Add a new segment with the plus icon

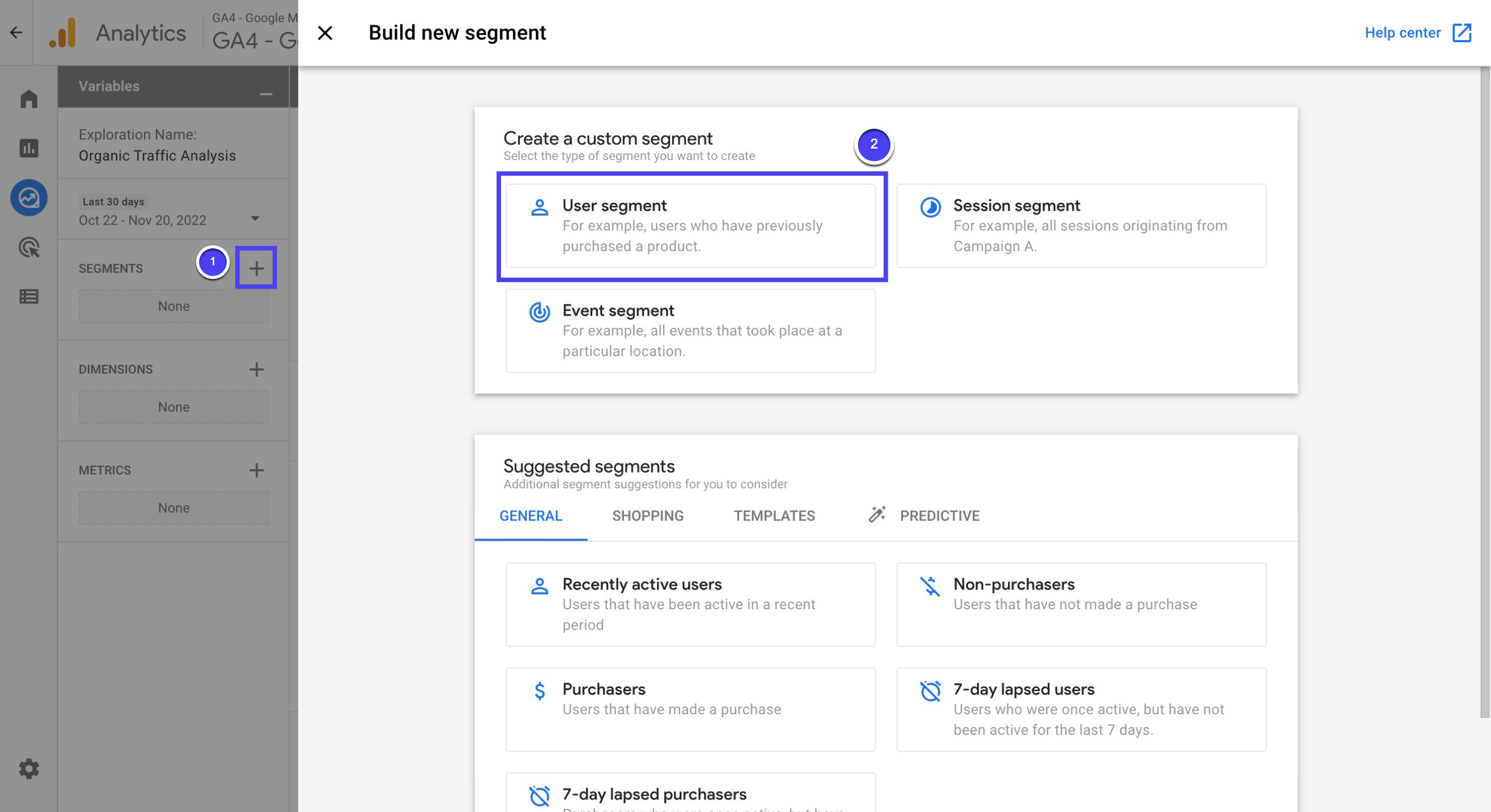(256, 268)
